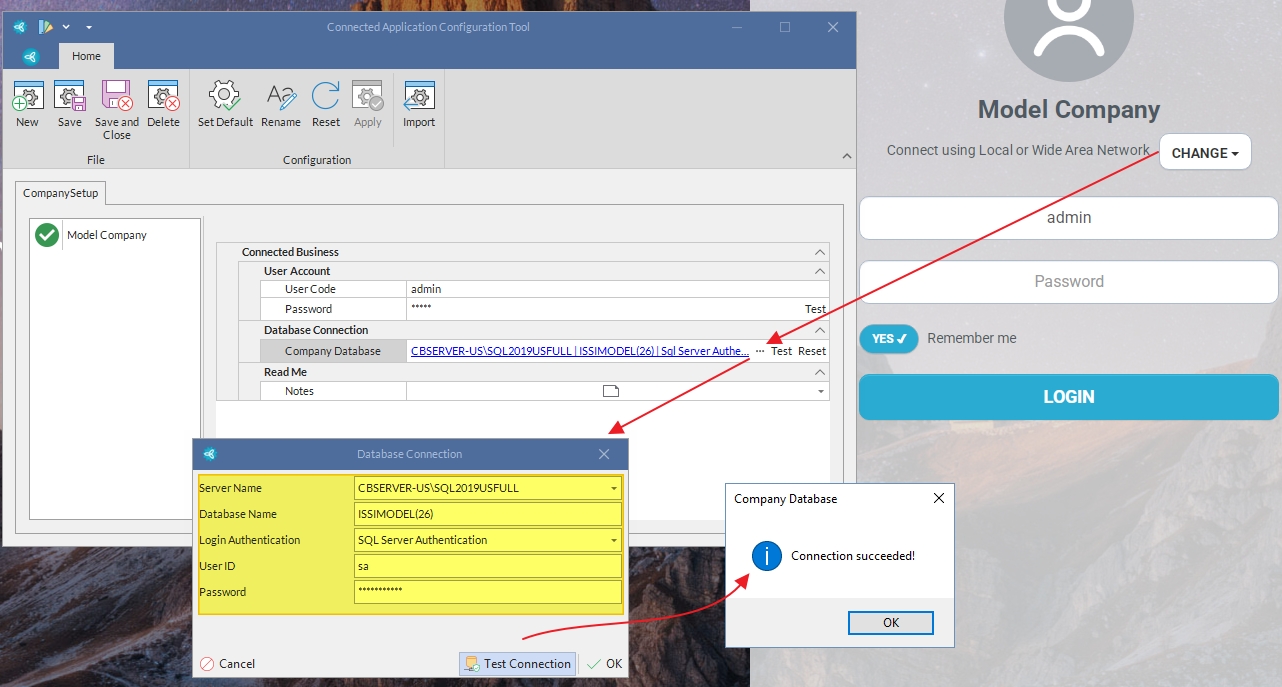Click Save and Close icon
This screenshot has height=687, width=1282.
point(116,98)
